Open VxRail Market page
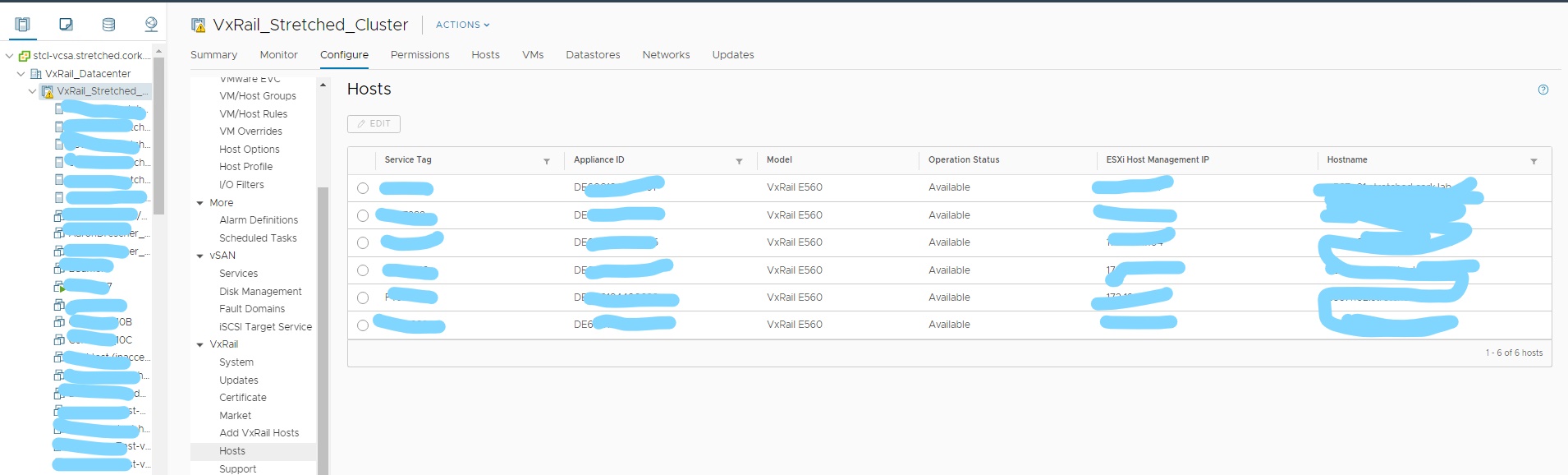The image size is (1568, 475). [235, 416]
